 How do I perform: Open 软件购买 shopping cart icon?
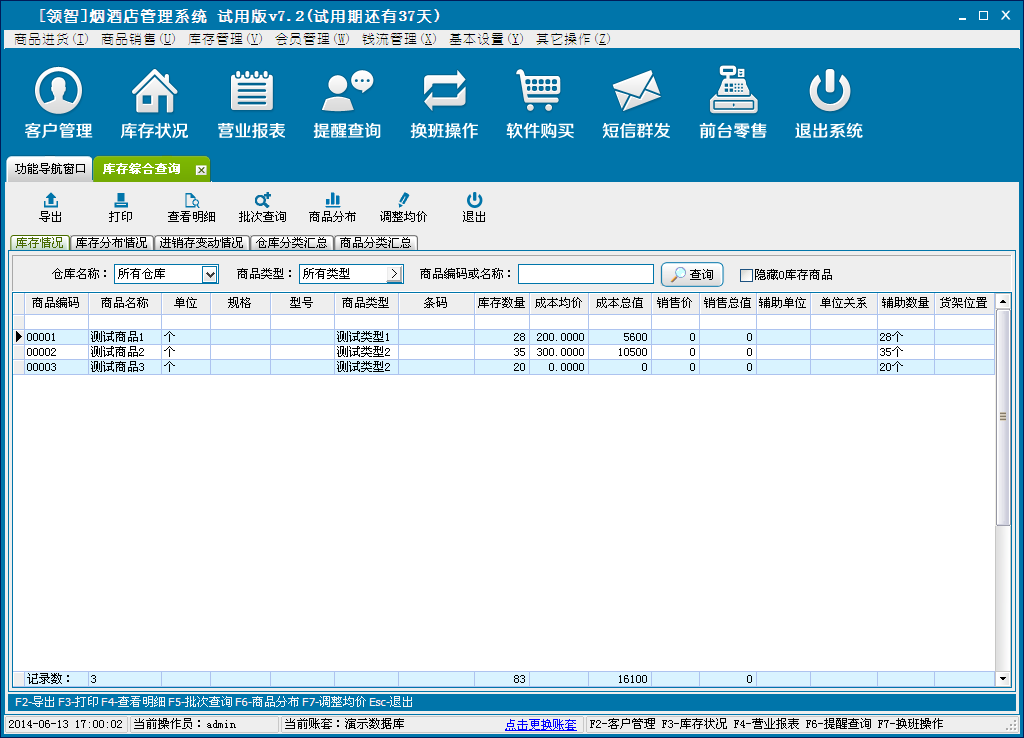[x=540, y=92]
